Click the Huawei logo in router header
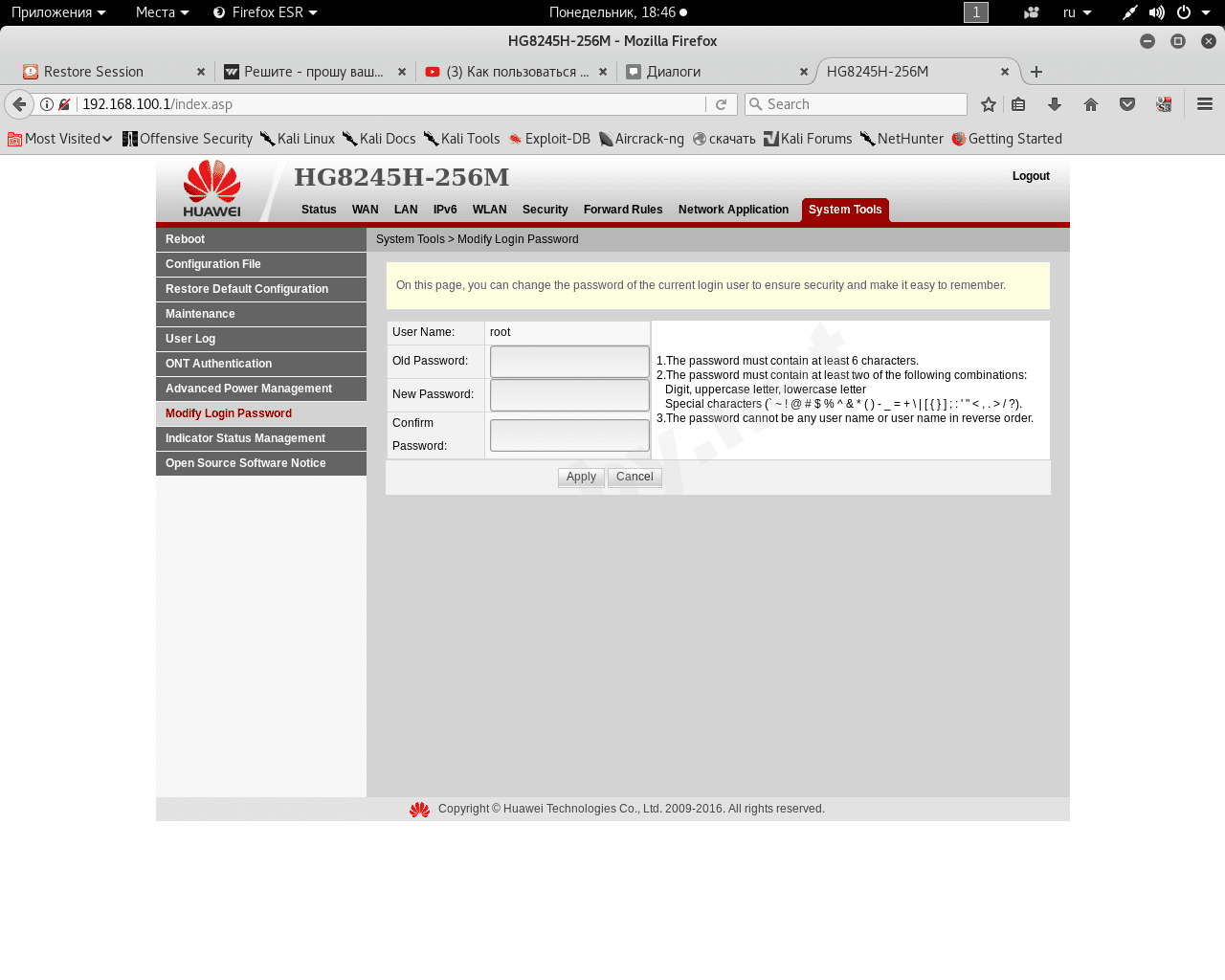The height and width of the screenshot is (980, 1225). (x=212, y=189)
